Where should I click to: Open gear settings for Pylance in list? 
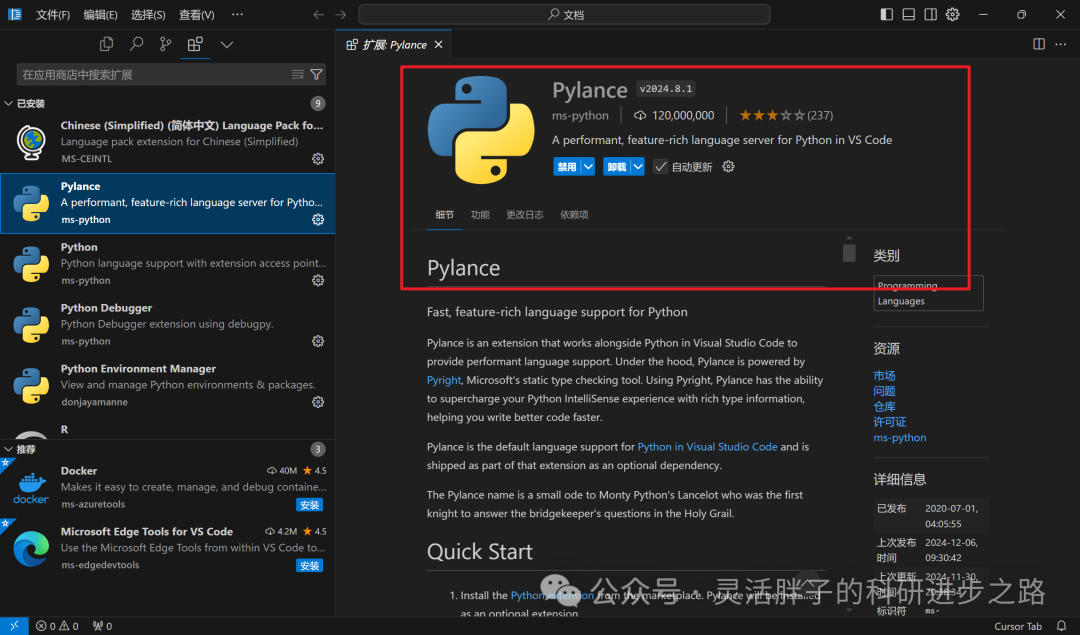(x=318, y=219)
